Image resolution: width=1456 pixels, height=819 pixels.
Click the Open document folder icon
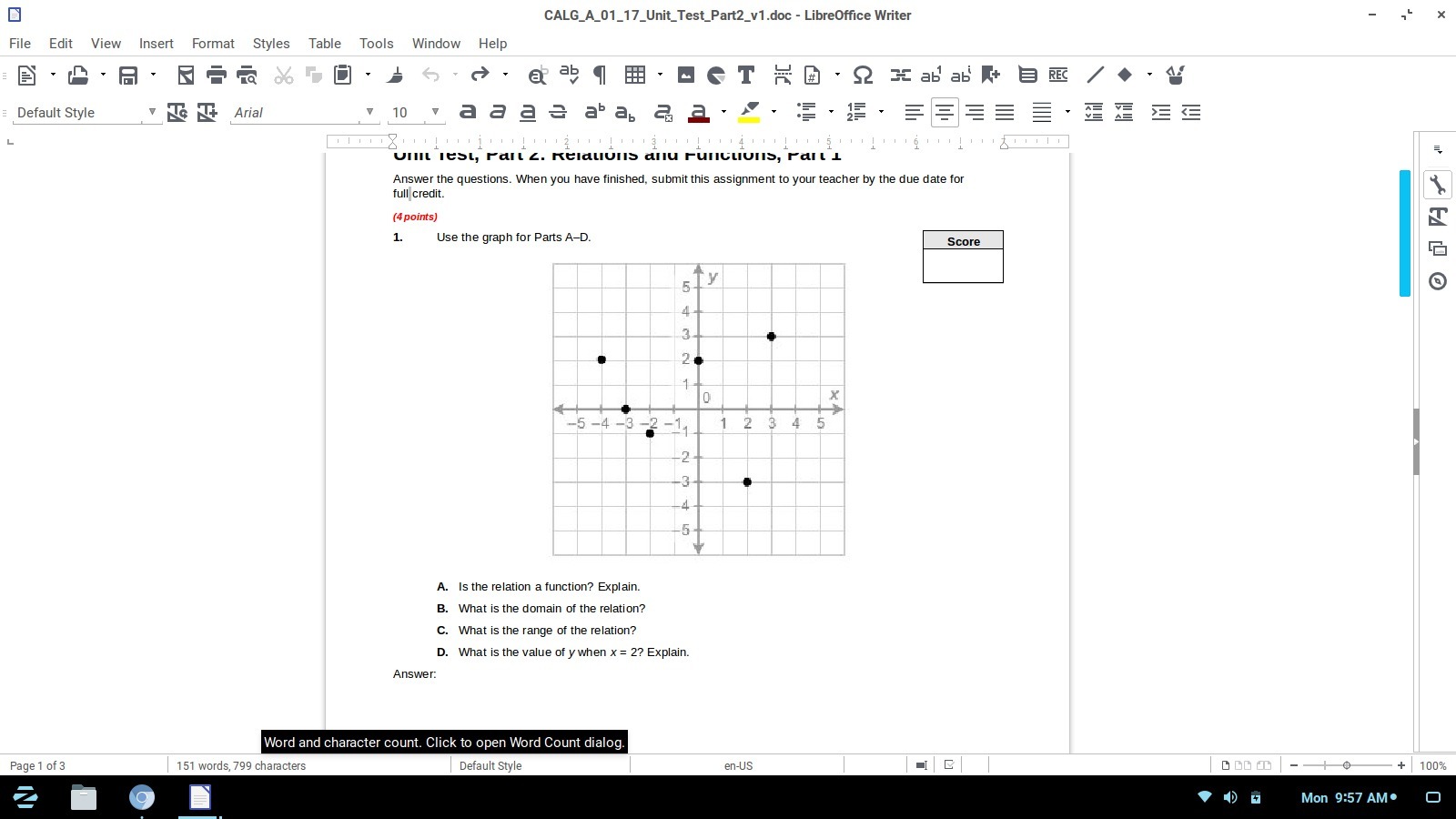click(x=78, y=76)
